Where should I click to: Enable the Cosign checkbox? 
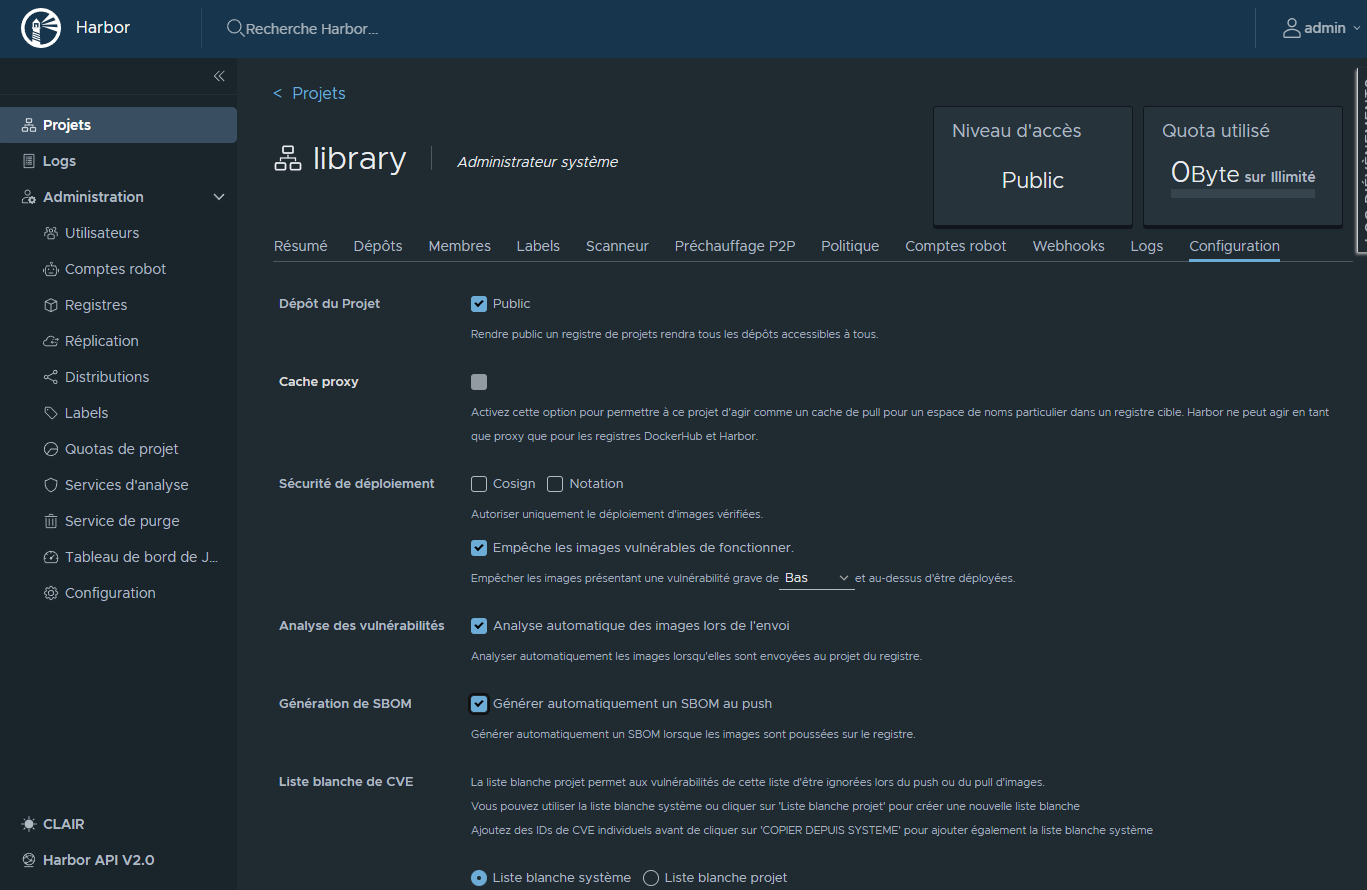479,484
